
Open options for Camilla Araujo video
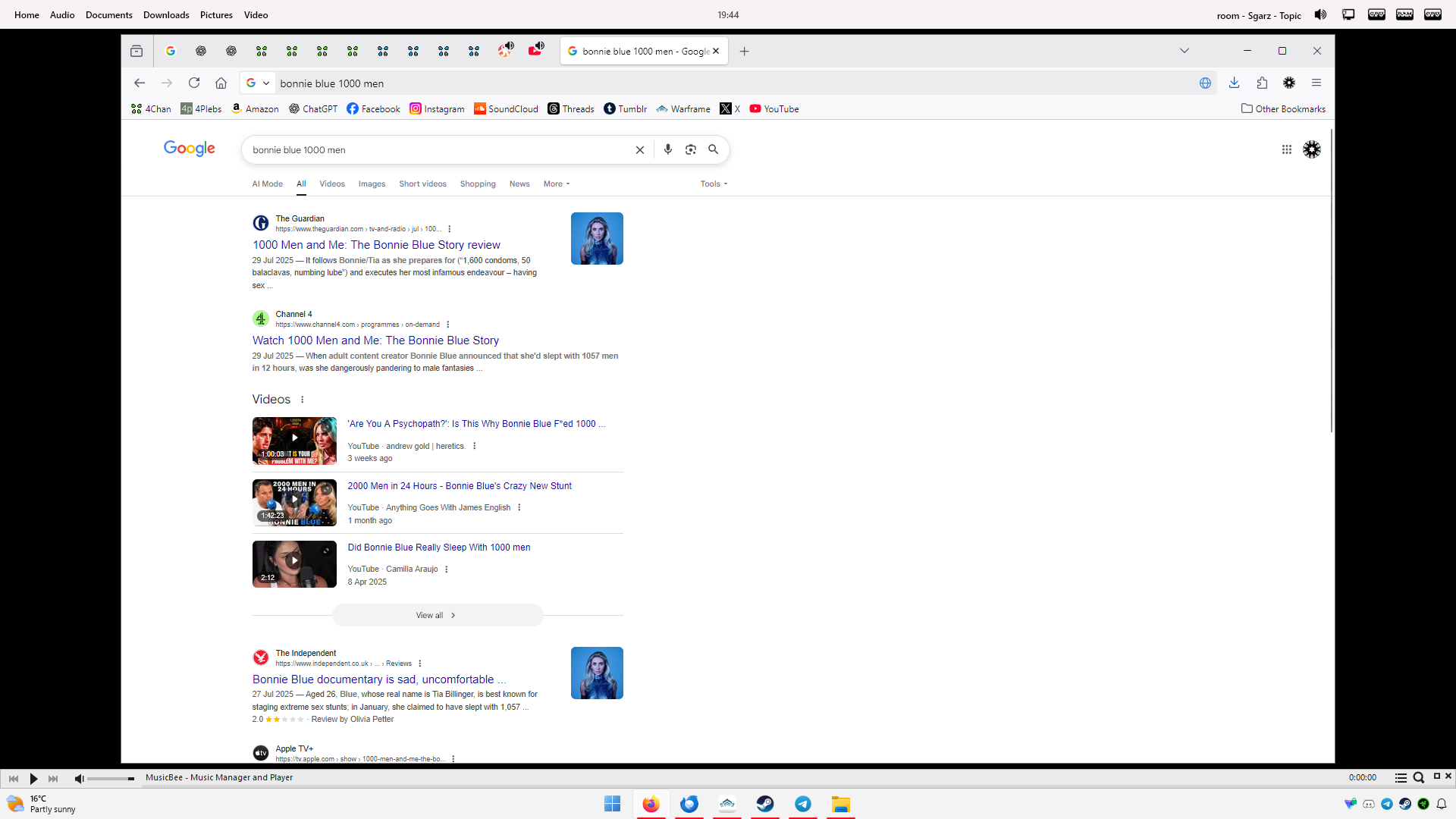[x=447, y=570]
